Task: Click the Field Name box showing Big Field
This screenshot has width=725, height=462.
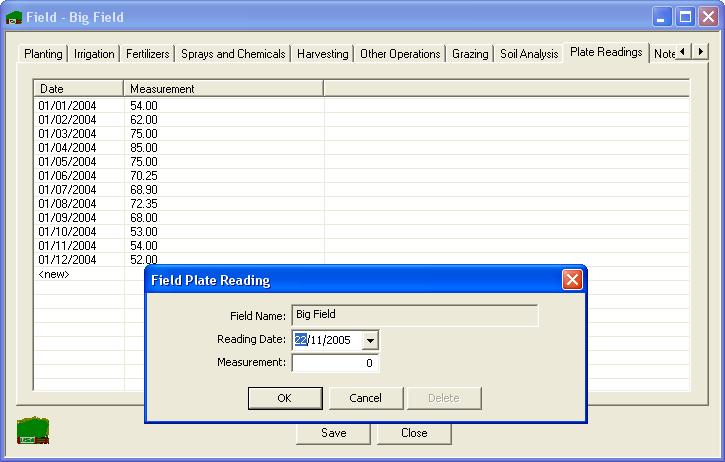Action: point(415,315)
